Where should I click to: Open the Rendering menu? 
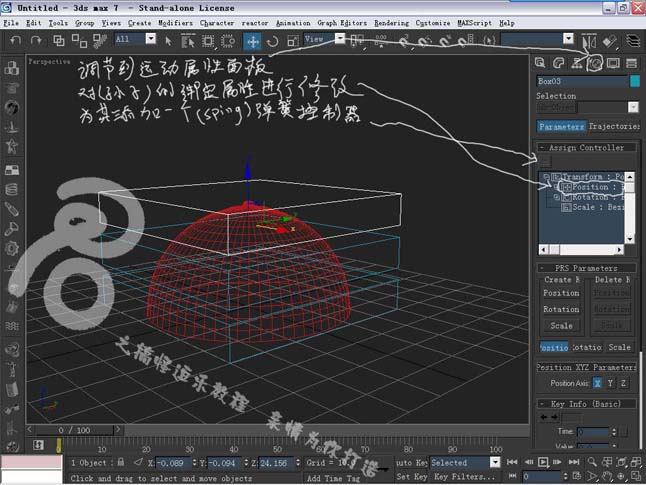coord(391,23)
